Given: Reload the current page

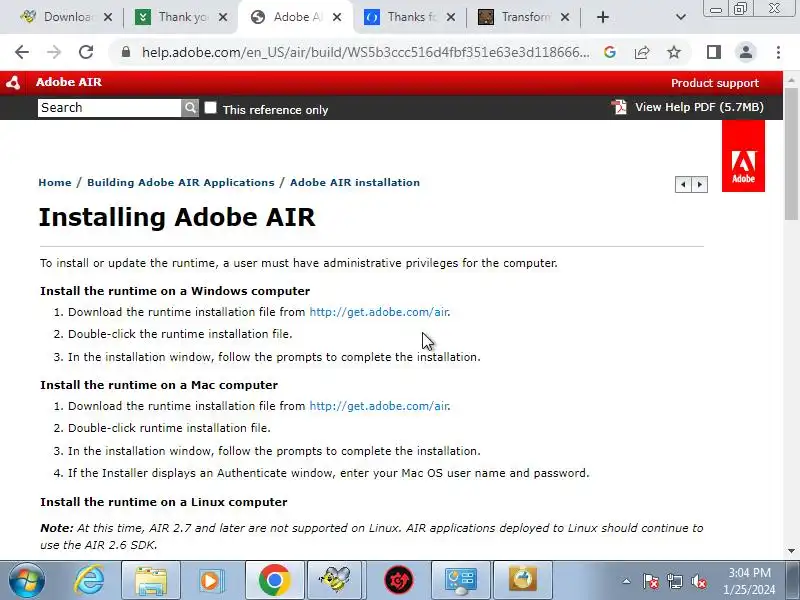Looking at the screenshot, I should coord(86,52).
